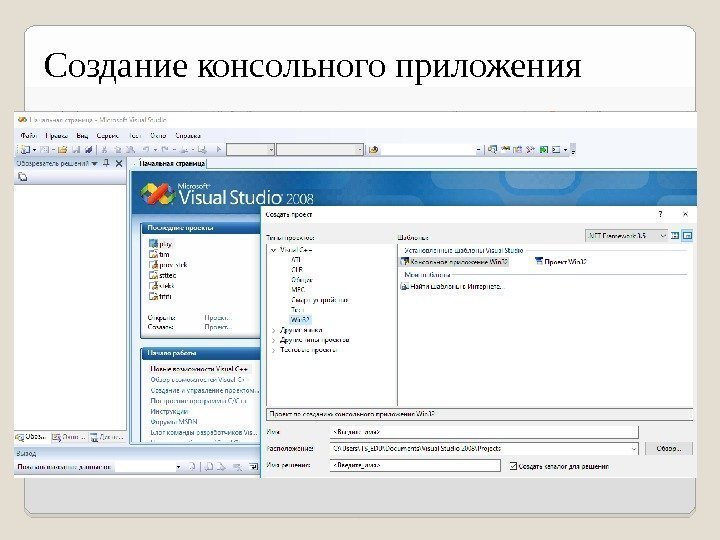This screenshot has width=720, height=540.
Task: Select Win32 project type in tree
Action: pyautogui.click(x=300, y=320)
